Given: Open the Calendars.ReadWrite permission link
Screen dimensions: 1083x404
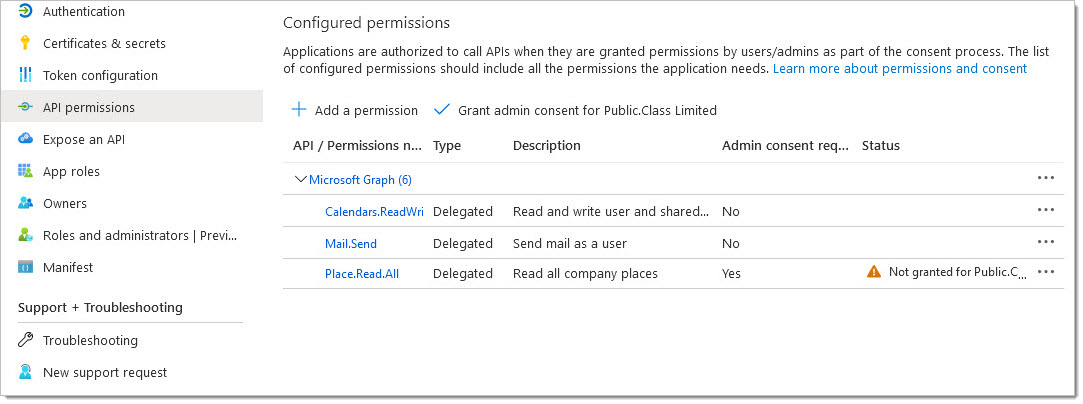Looking at the screenshot, I should pyautogui.click(x=374, y=212).
